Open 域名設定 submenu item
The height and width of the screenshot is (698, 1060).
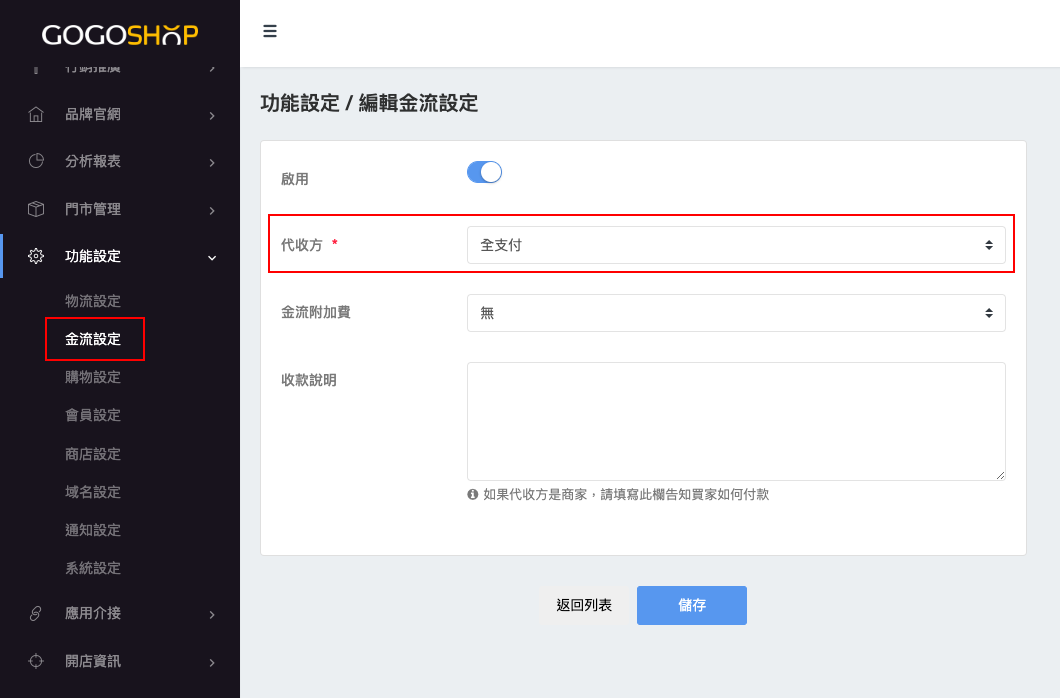(x=93, y=492)
